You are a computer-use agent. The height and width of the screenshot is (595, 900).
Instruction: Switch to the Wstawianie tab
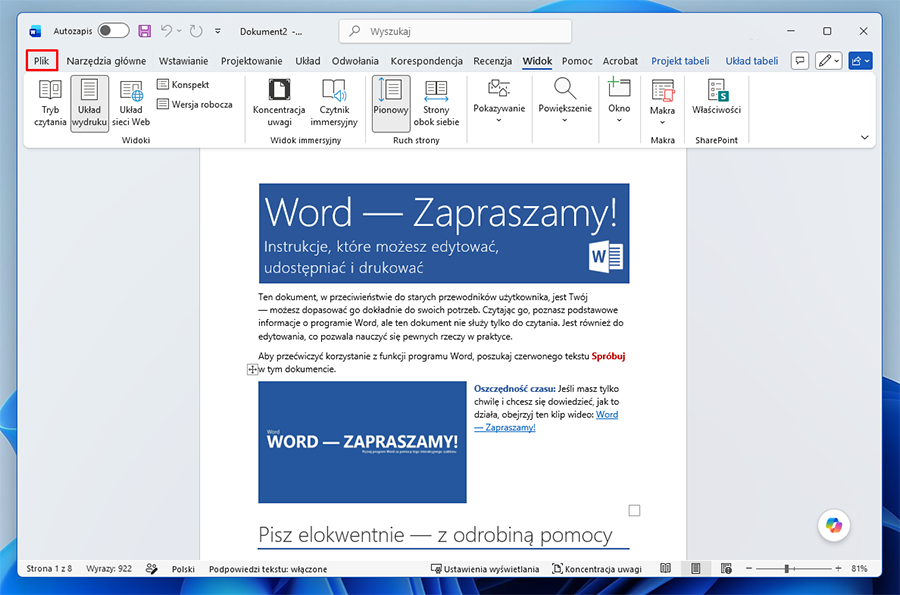point(184,61)
